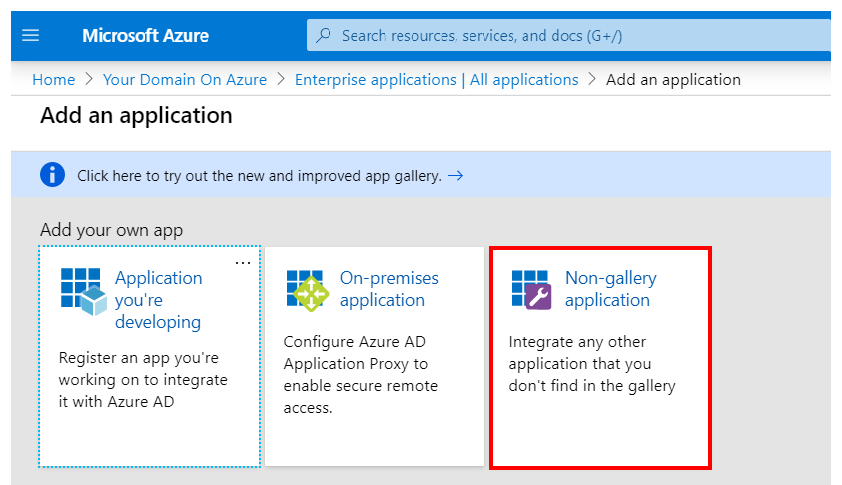The width and height of the screenshot is (842, 485).
Task: Click the Azure AD Application Proxy description text
Action: point(360,374)
